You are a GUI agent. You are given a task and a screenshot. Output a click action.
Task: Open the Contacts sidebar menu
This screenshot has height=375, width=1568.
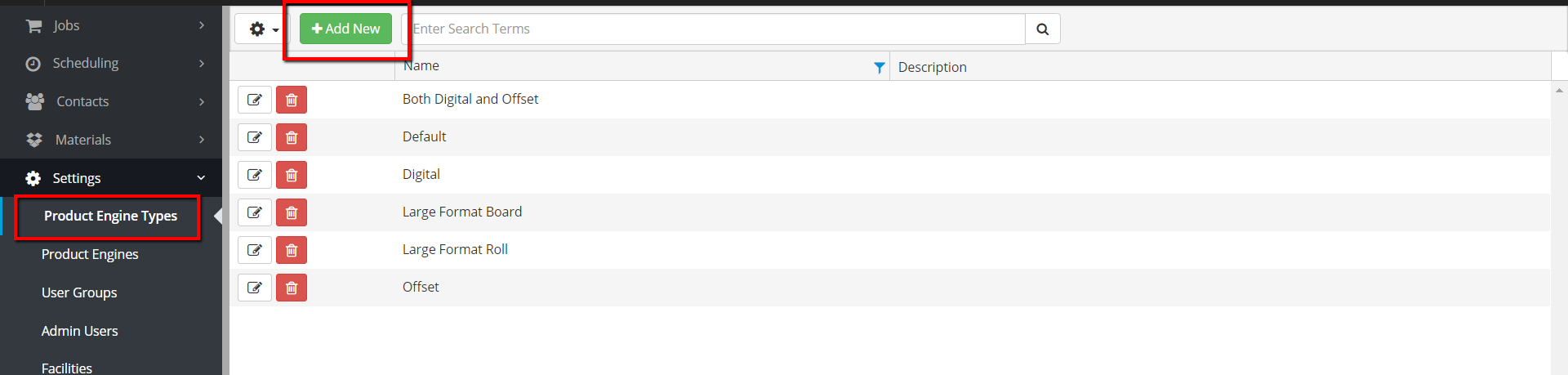(114, 101)
